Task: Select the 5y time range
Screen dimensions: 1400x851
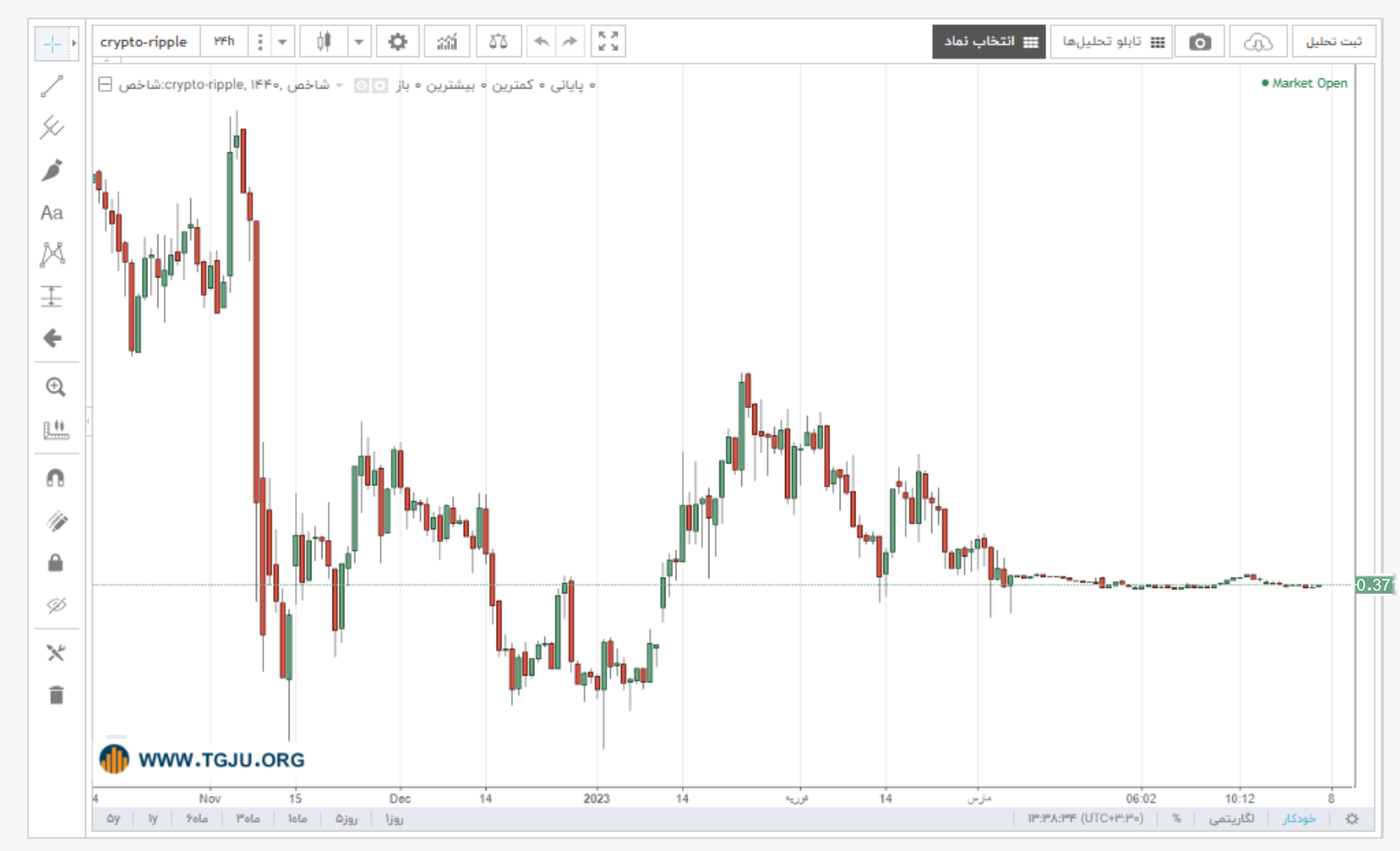Action: tap(113, 819)
